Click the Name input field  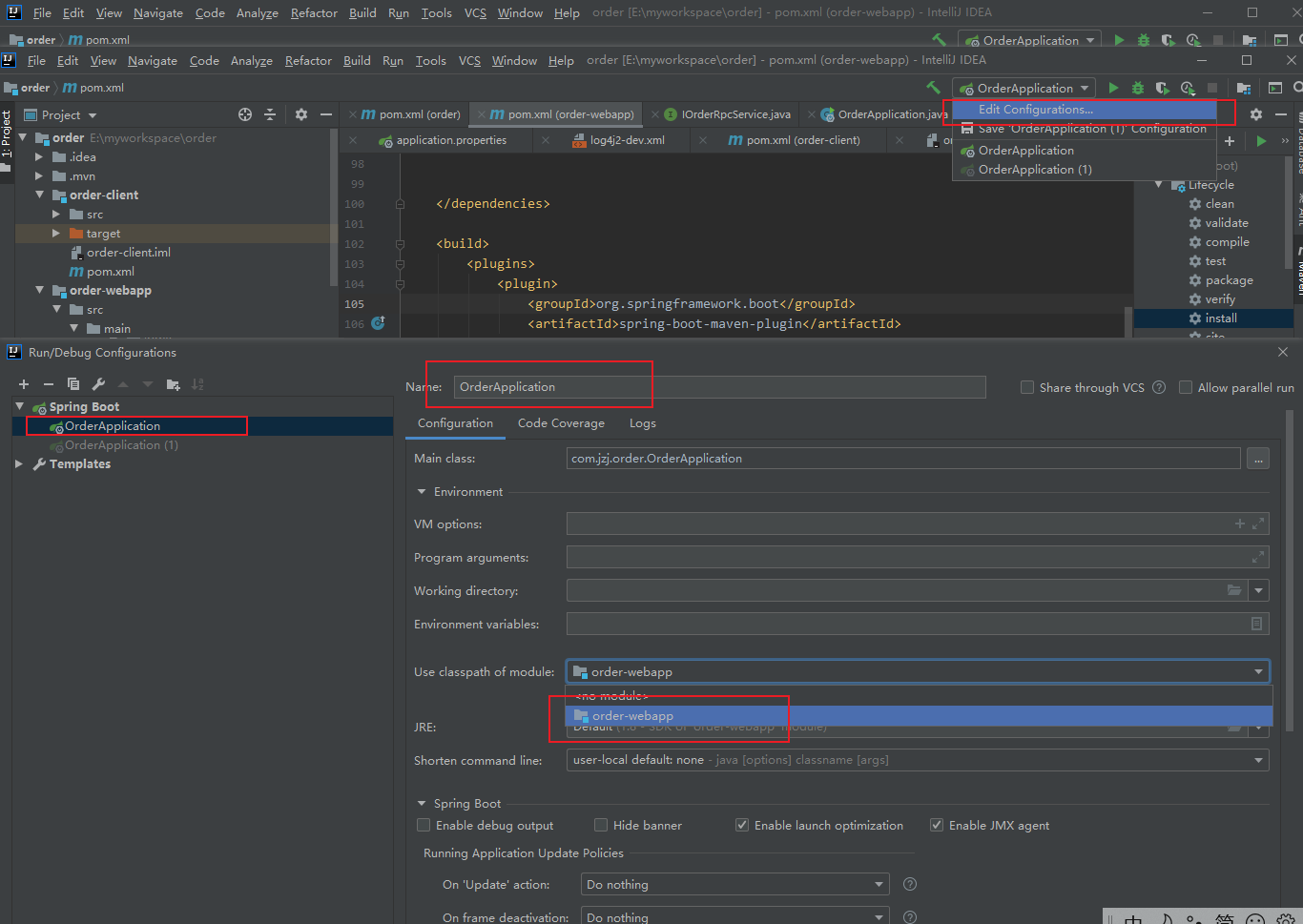pos(719,386)
